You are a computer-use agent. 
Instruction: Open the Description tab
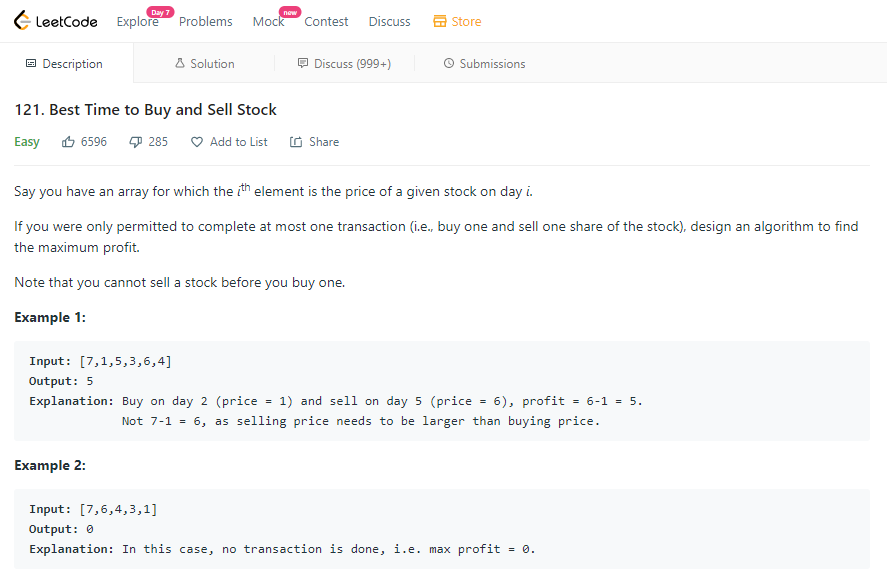coord(64,63)
